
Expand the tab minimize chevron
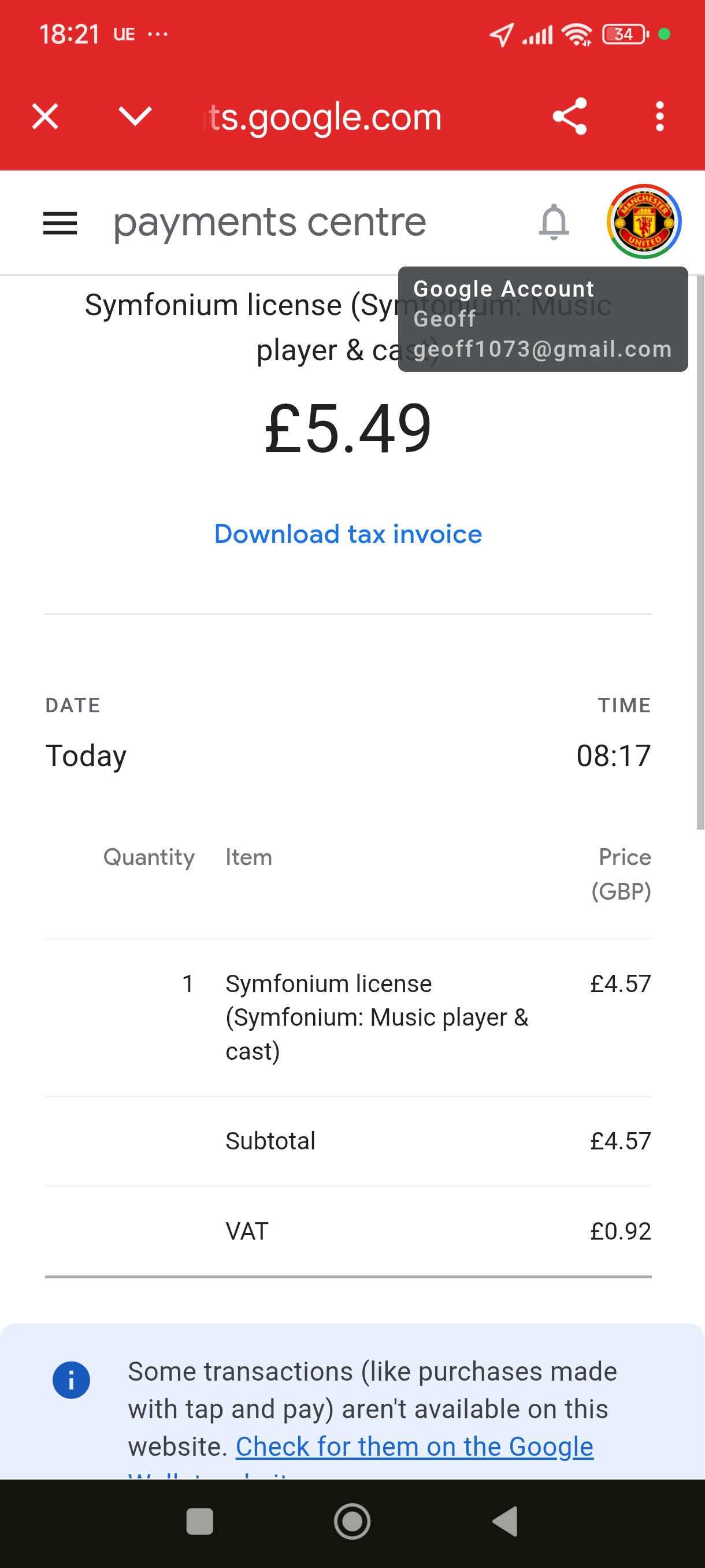pos(135,116)
